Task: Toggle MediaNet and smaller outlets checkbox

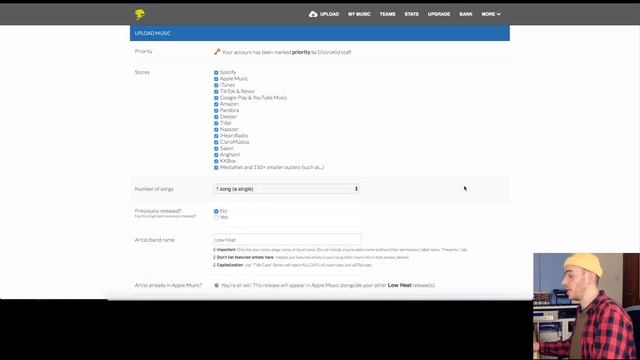Action: tap(216, 167)
